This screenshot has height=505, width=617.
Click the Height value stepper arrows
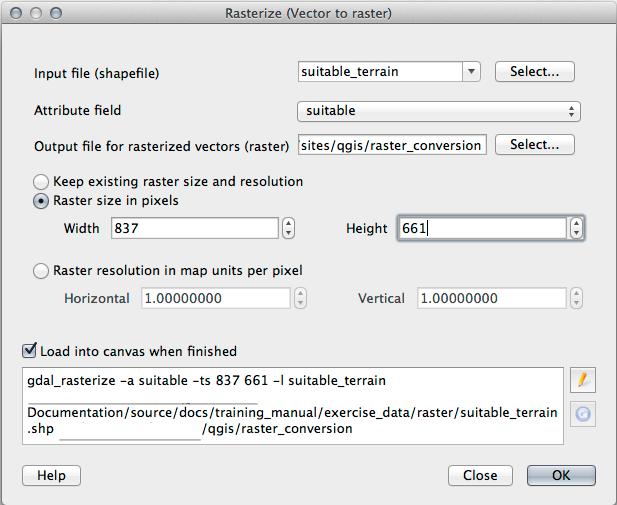point(577,229)
